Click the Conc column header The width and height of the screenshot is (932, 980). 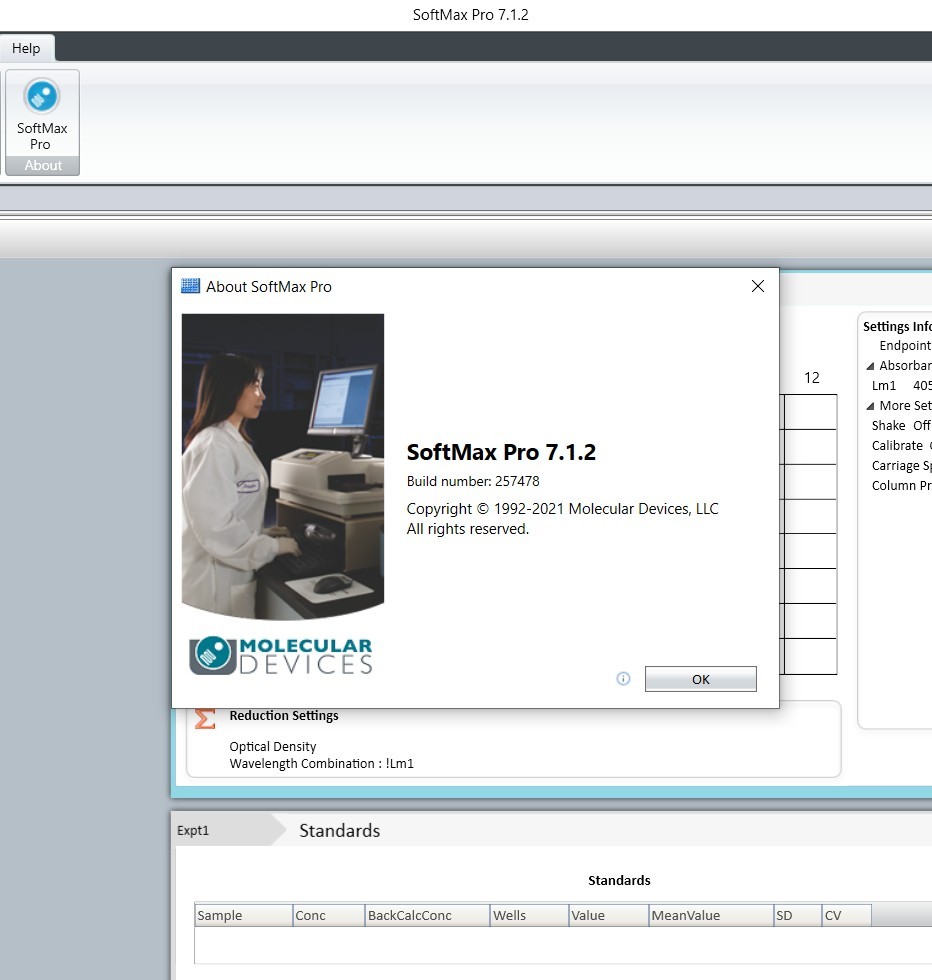point(329,915)
